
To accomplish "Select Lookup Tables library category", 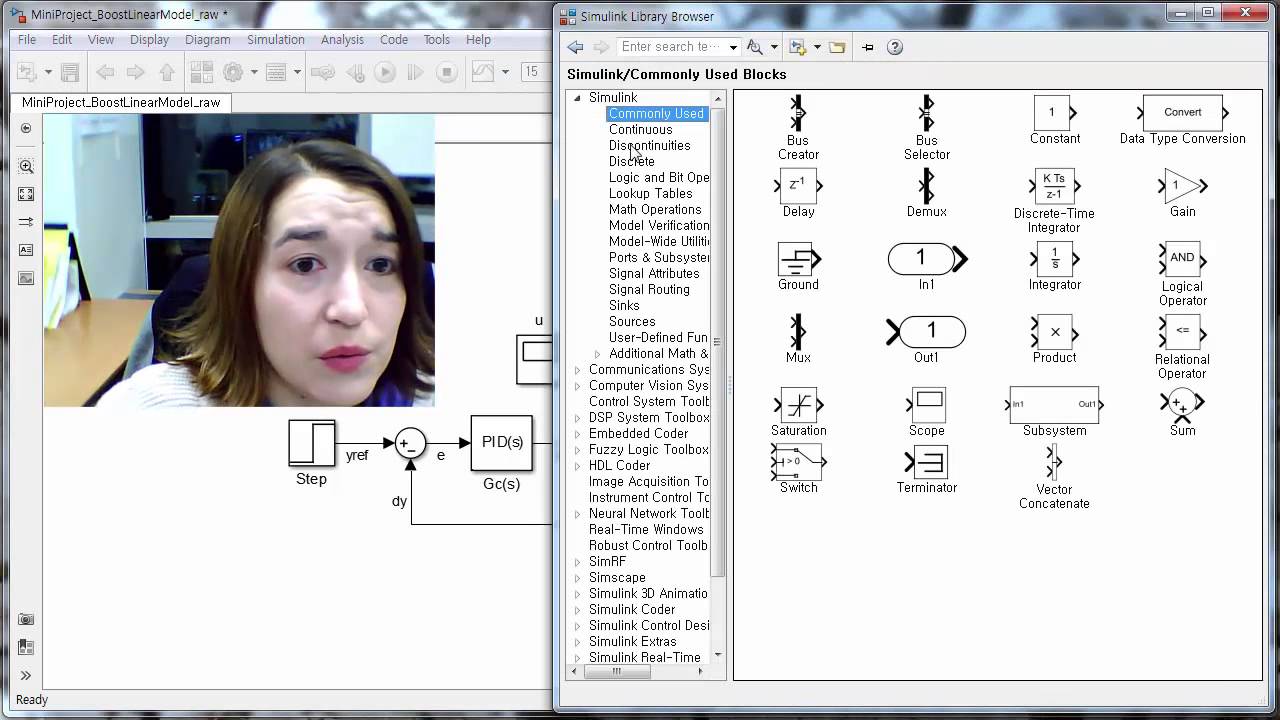I will pyautogui.click(x=650, y=194).
